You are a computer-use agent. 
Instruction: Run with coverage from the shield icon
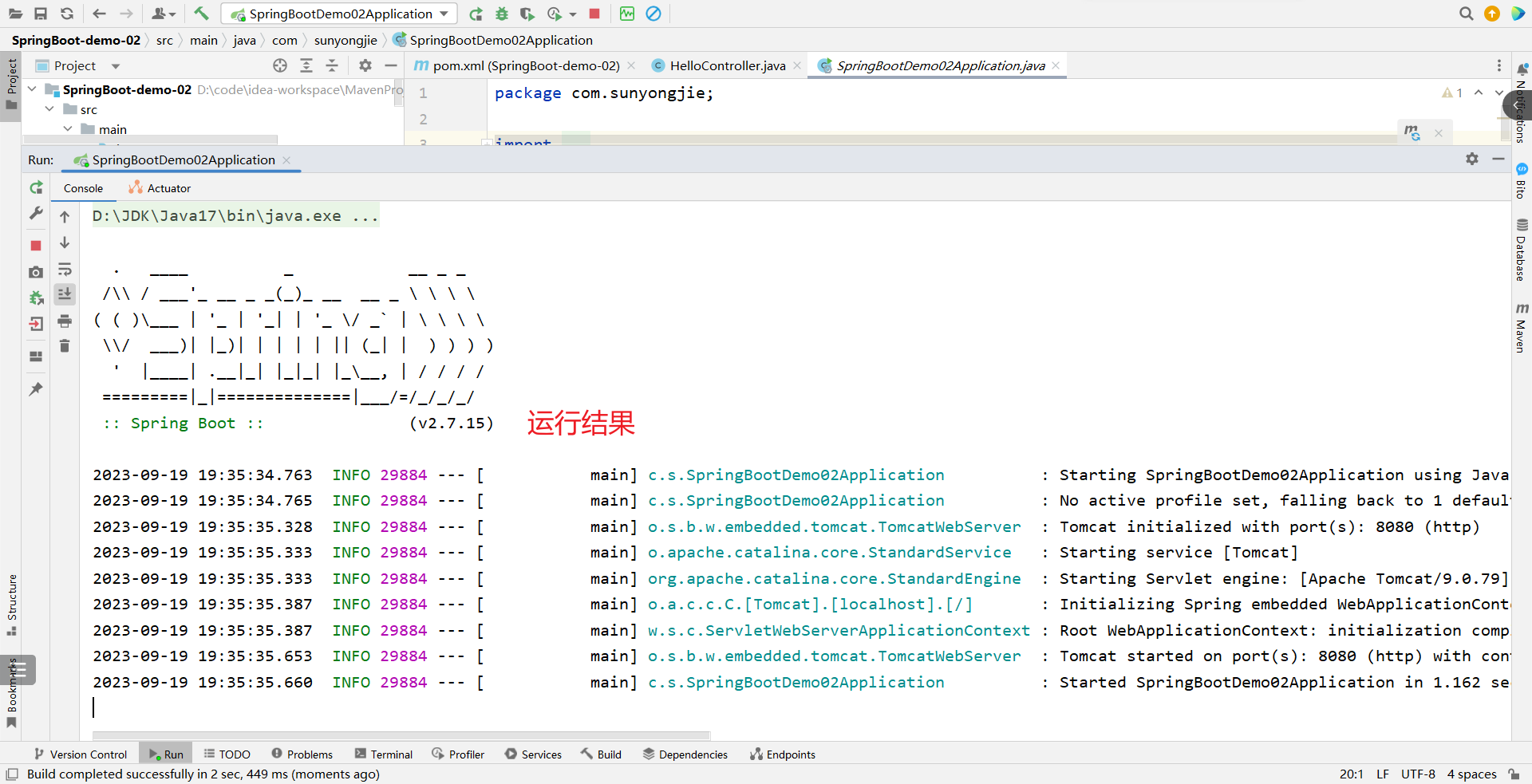point(527,14)
